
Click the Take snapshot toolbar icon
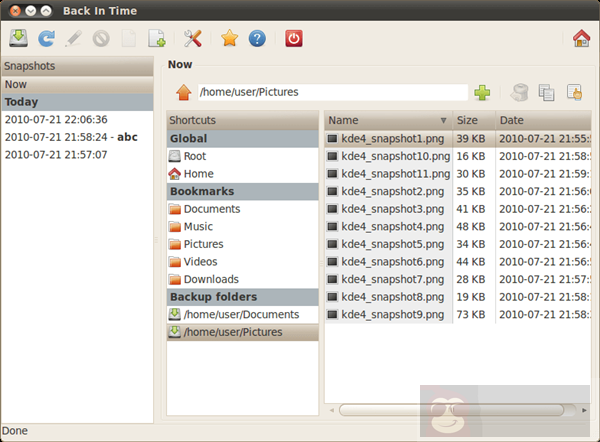tap(18, 38)
